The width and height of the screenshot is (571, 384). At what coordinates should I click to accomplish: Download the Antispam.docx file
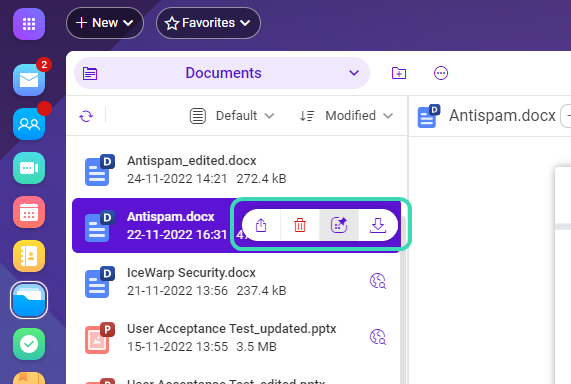(x=378, y=225)
